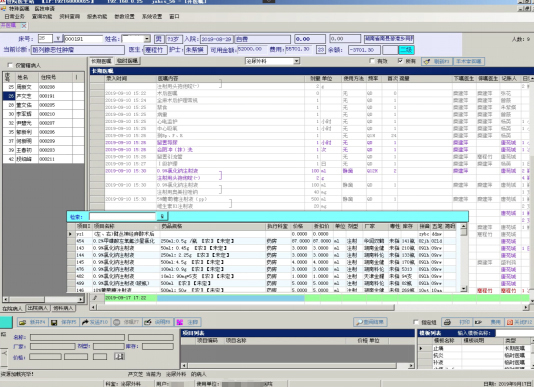
Task: Switch to the 临时医嘱 tab
Action: pyautogui.click(x=127, y=61)
